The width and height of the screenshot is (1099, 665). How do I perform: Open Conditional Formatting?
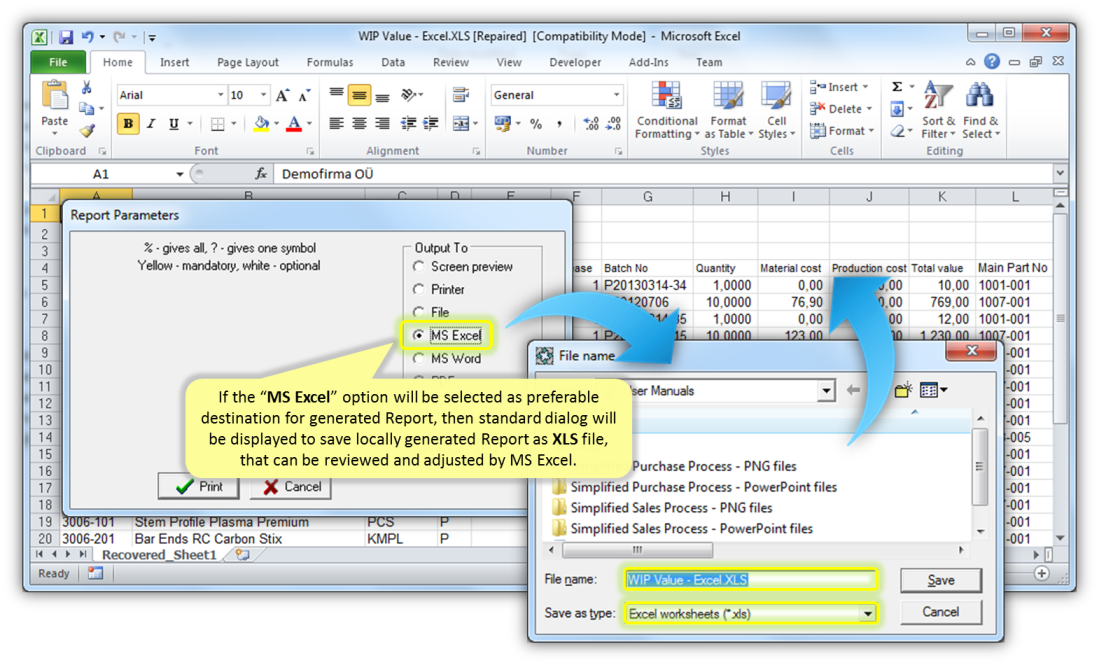point(667,109)
